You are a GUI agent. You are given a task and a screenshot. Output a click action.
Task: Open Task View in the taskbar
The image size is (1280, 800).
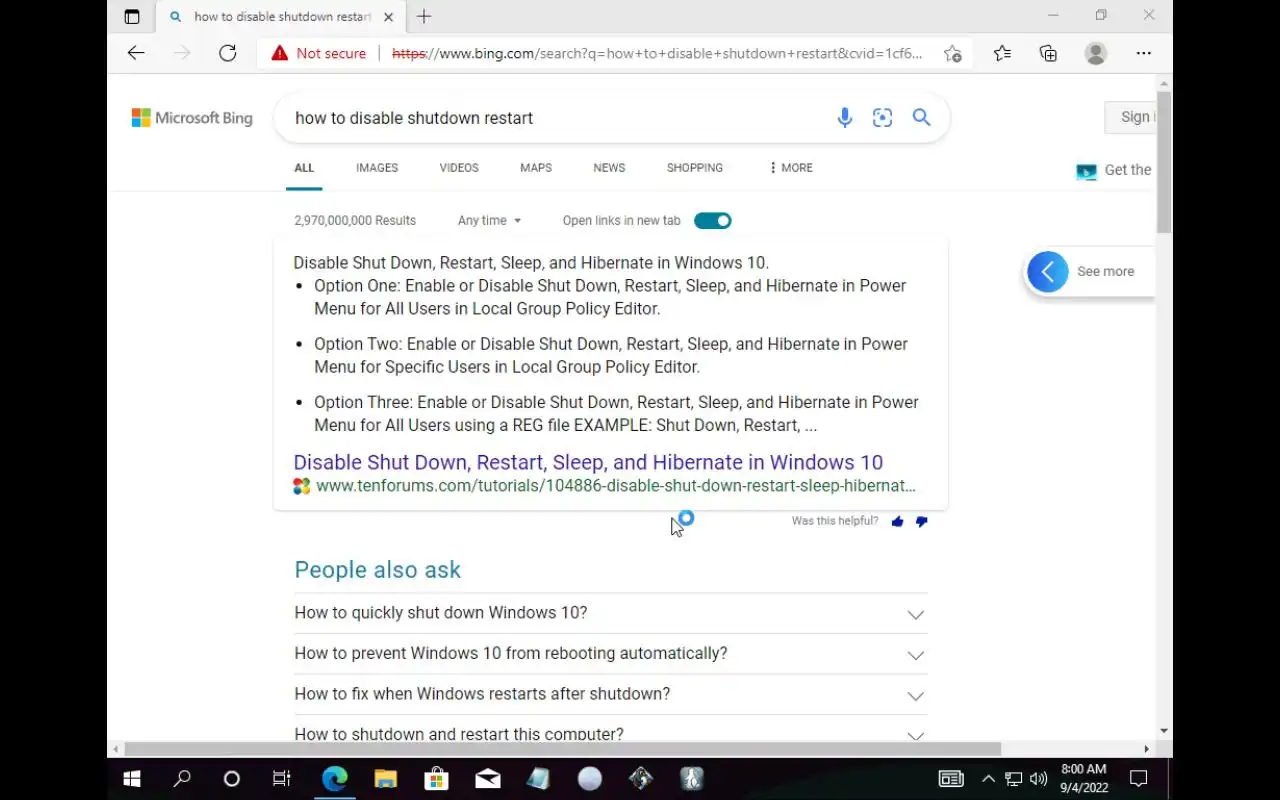click(x=282, y=779)
